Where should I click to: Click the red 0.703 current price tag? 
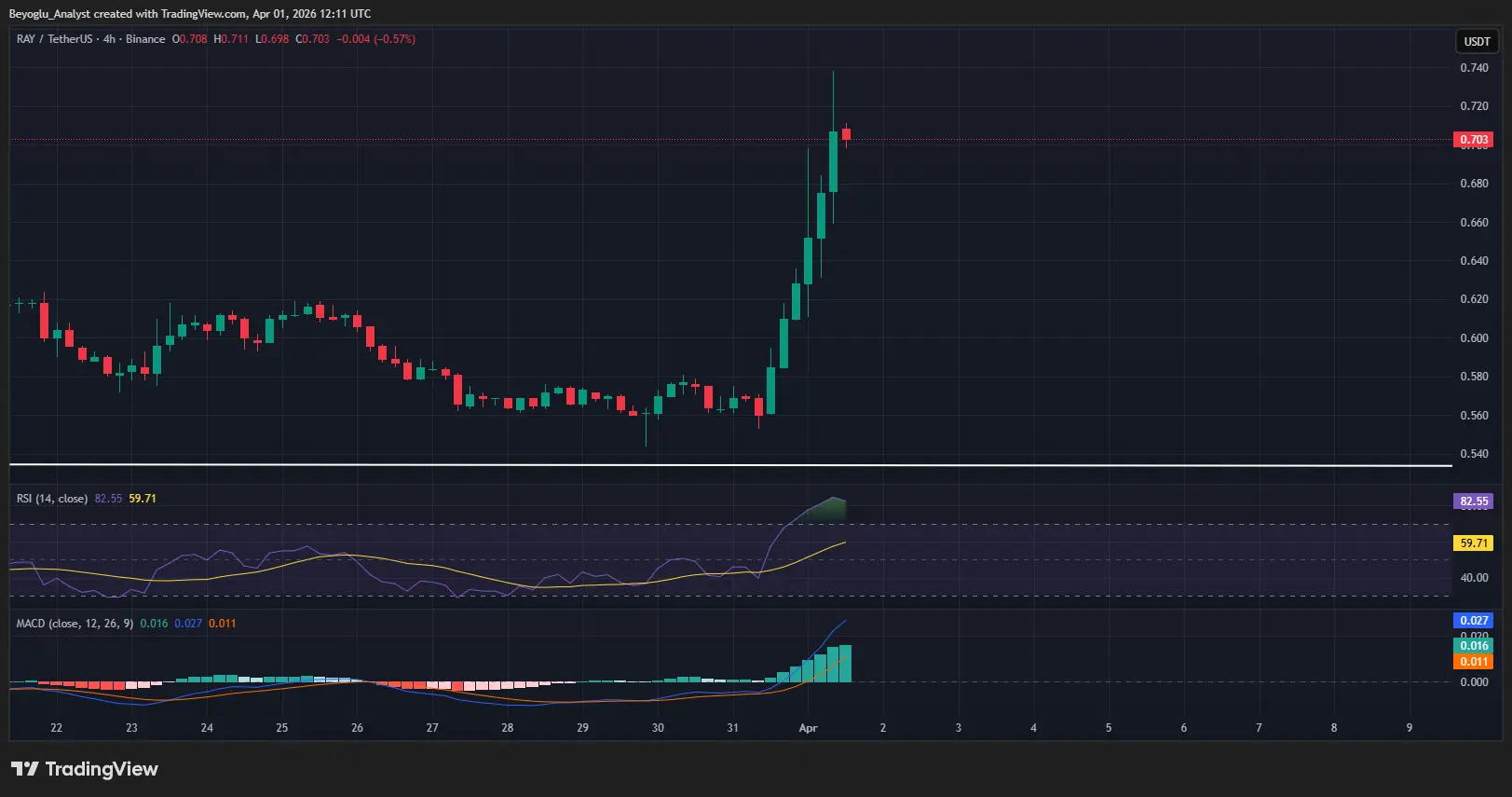point(1474,140)
